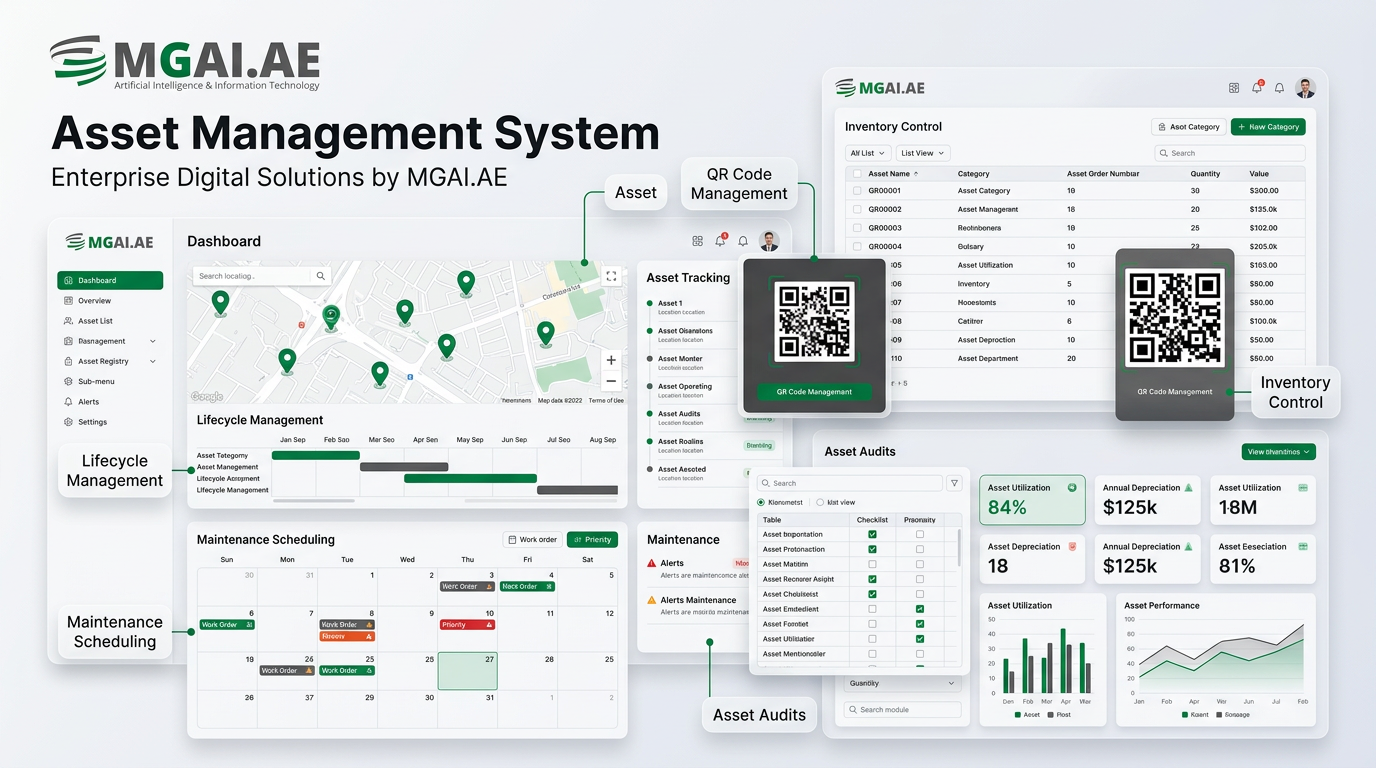Screen dimensions: 1376x768
Task: Open the All List dropdown
Action: 867,153
